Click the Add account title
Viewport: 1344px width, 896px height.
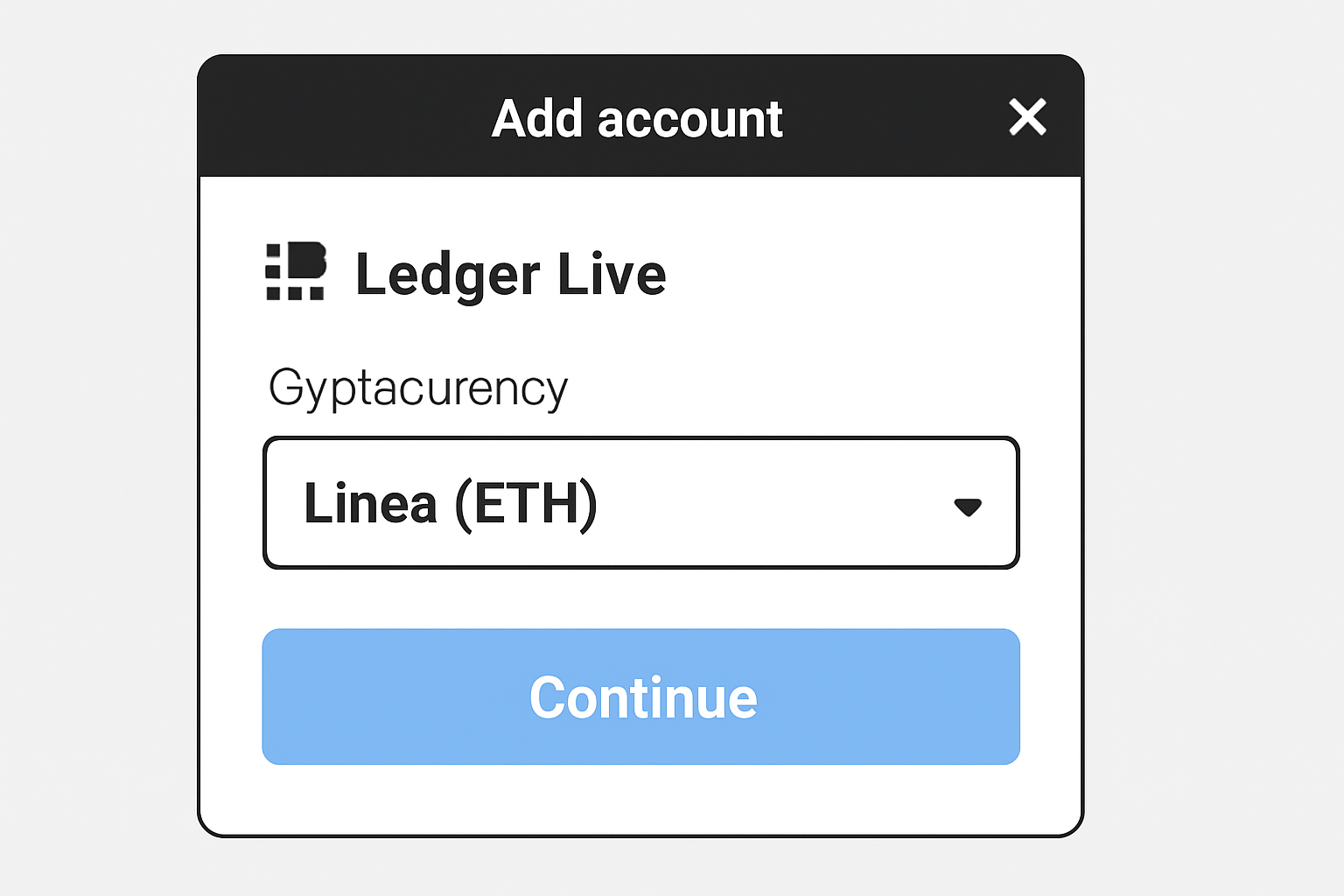point(637,119)
